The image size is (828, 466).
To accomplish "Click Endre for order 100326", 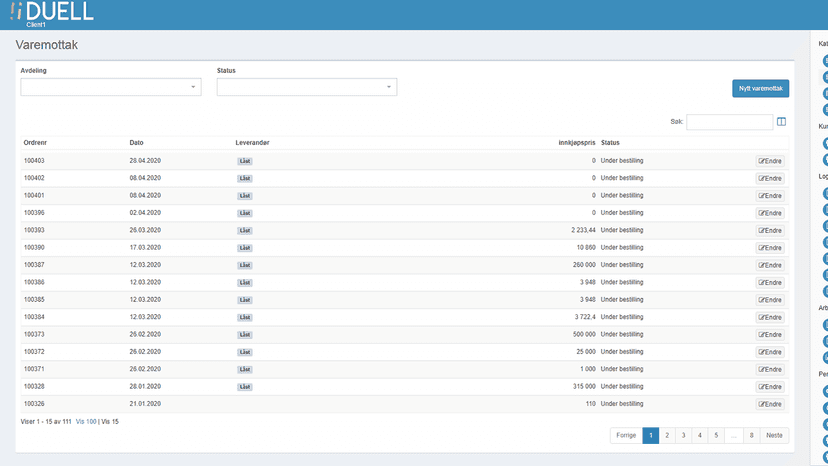I will 770,405.
